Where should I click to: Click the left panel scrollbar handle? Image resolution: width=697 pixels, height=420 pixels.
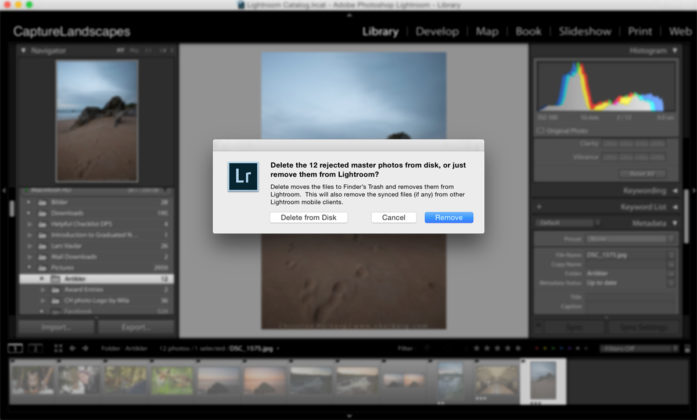pyautogui.click(x=12, y=208)
